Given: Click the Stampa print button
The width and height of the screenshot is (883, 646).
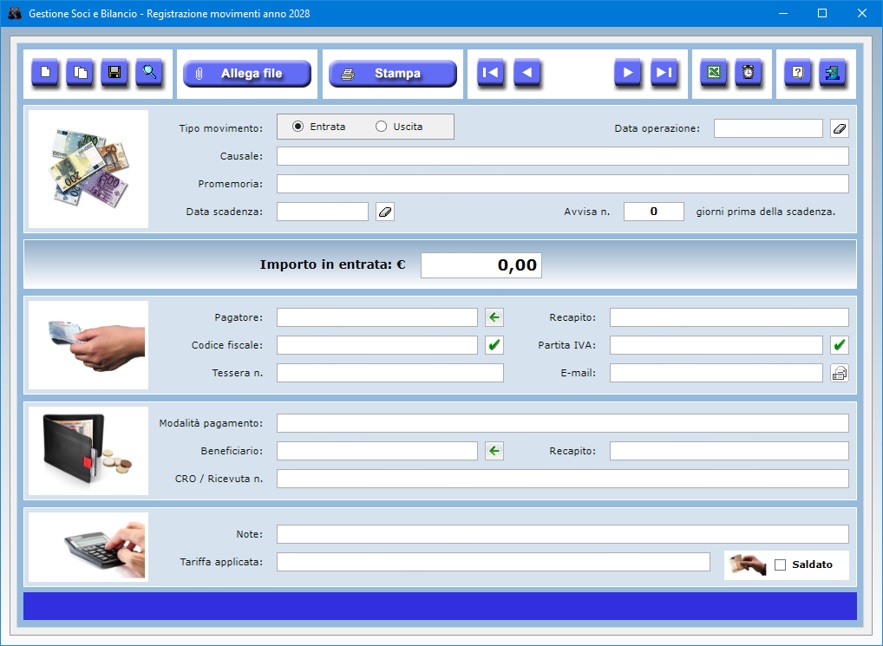Looking at the screenshot, I should [x=393, y=74].
